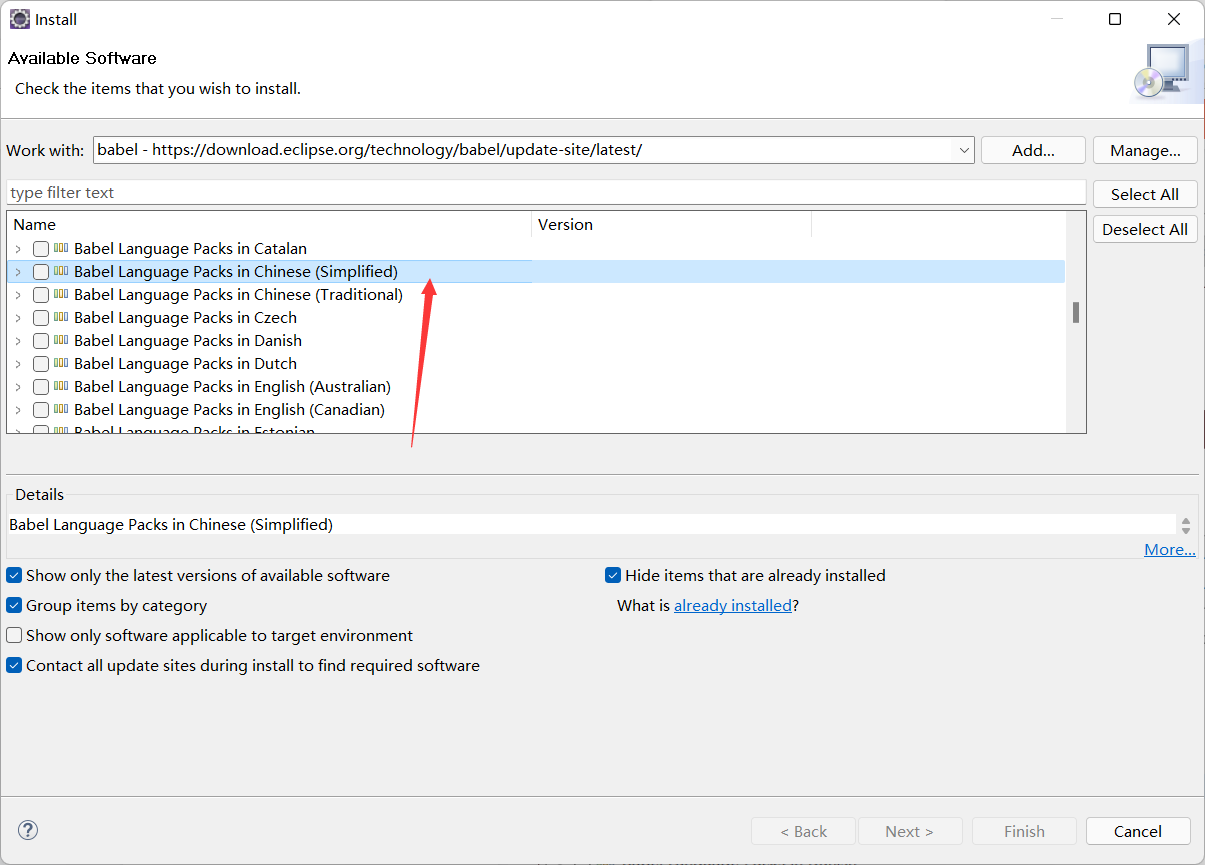Click category icon beside Danish language pack
Screen dimensions: 1205x865
click(61, 340)
